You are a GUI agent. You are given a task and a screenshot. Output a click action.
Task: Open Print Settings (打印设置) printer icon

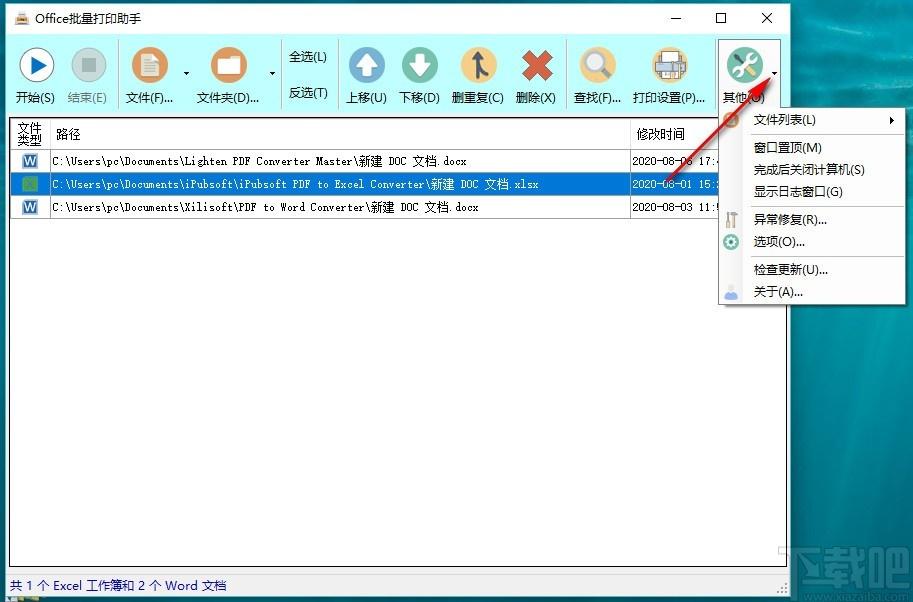[x=669, y=65]
